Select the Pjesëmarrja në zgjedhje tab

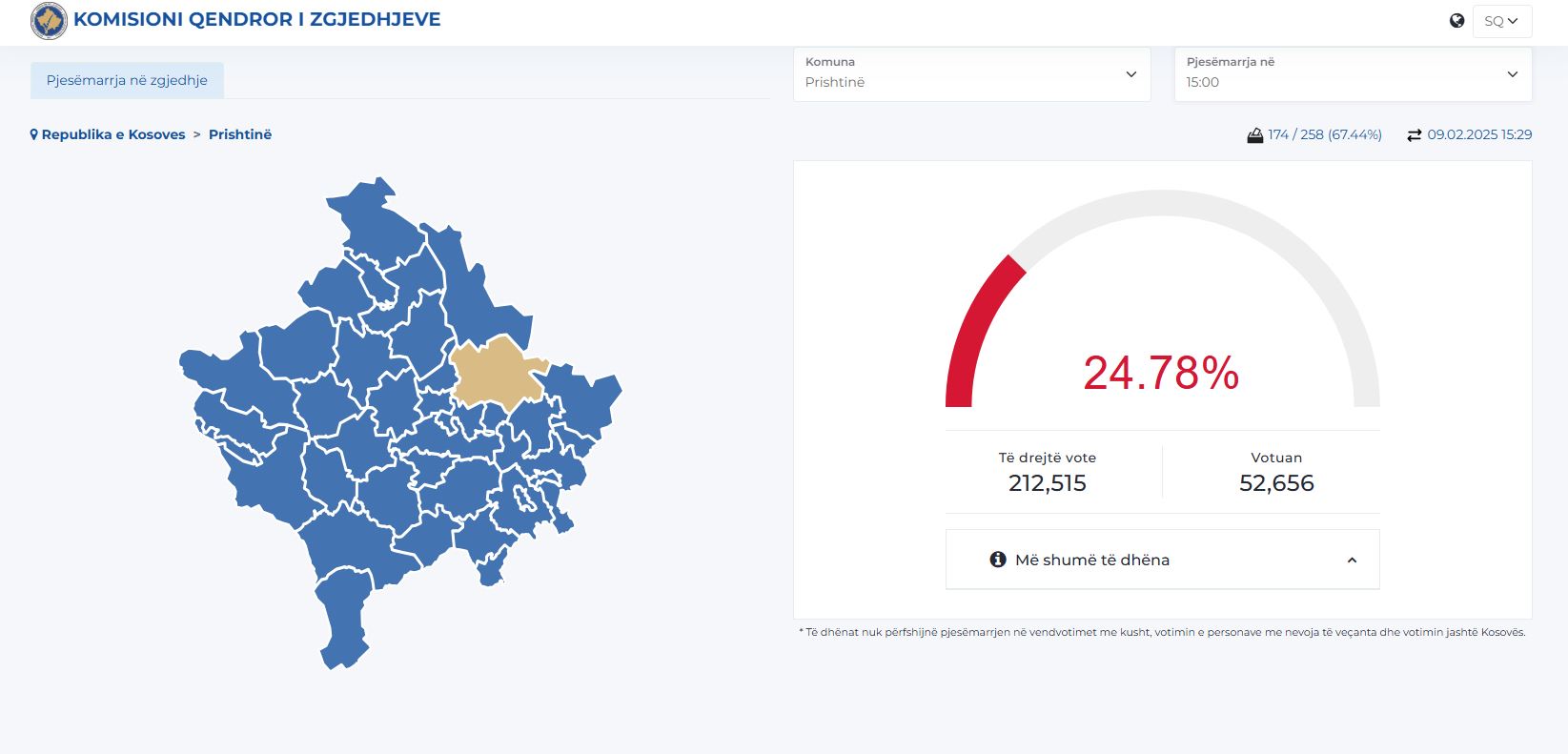[127, 81]
